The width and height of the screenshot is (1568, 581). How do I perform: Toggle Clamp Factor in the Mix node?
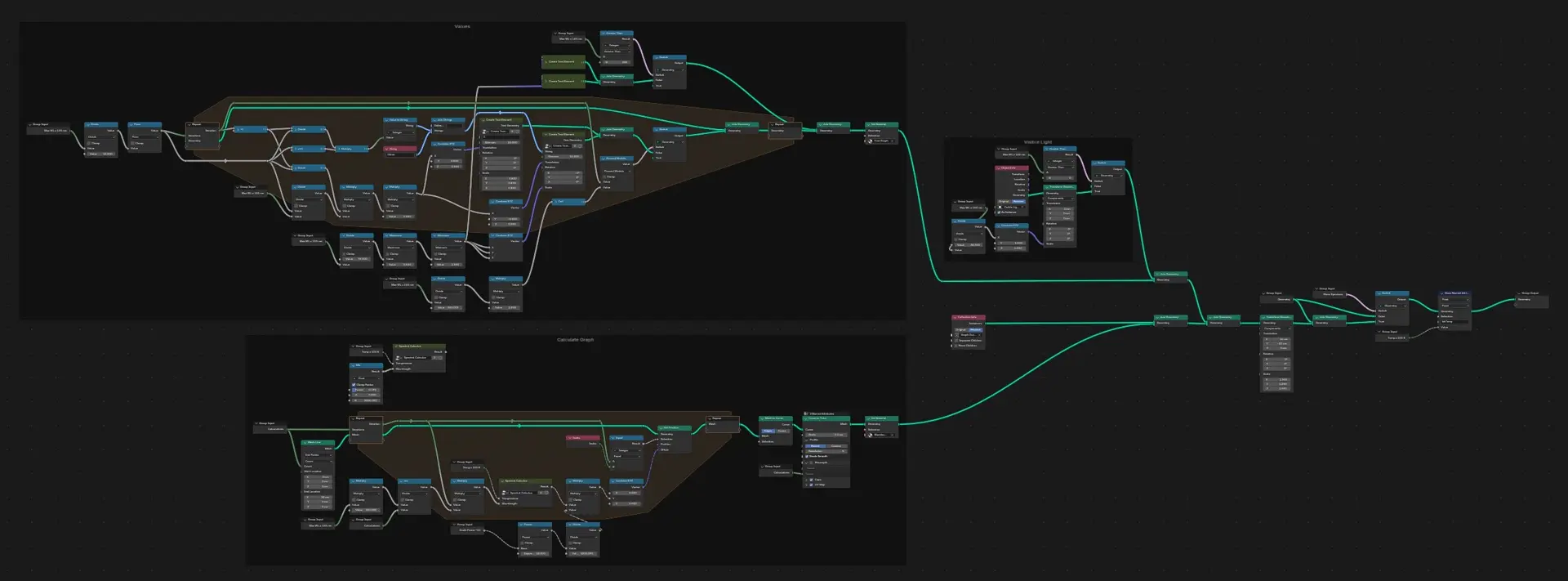(354, 384)
